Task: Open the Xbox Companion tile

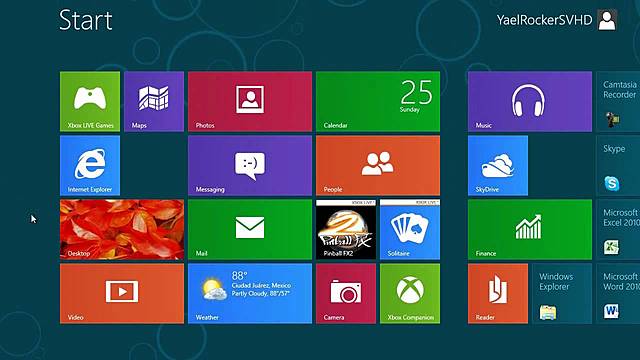Action: (410, 293)
